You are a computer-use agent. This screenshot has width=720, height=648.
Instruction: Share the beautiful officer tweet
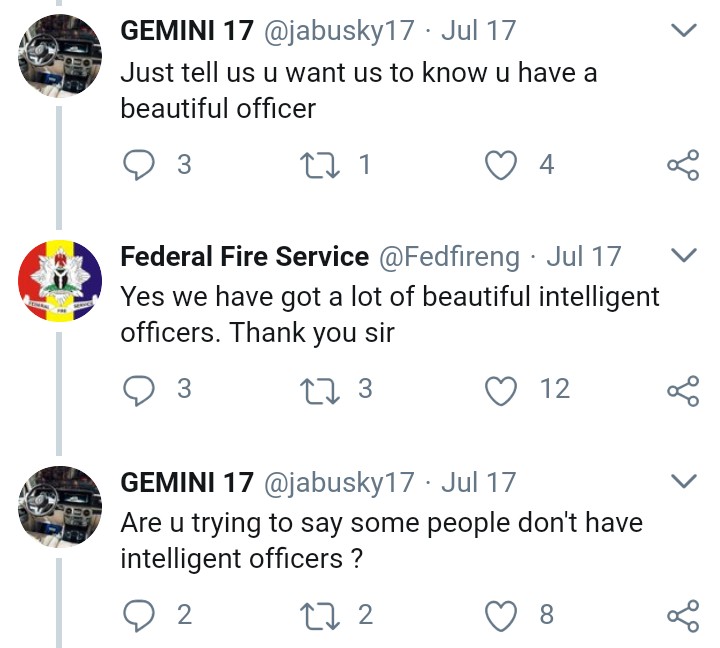682,166
